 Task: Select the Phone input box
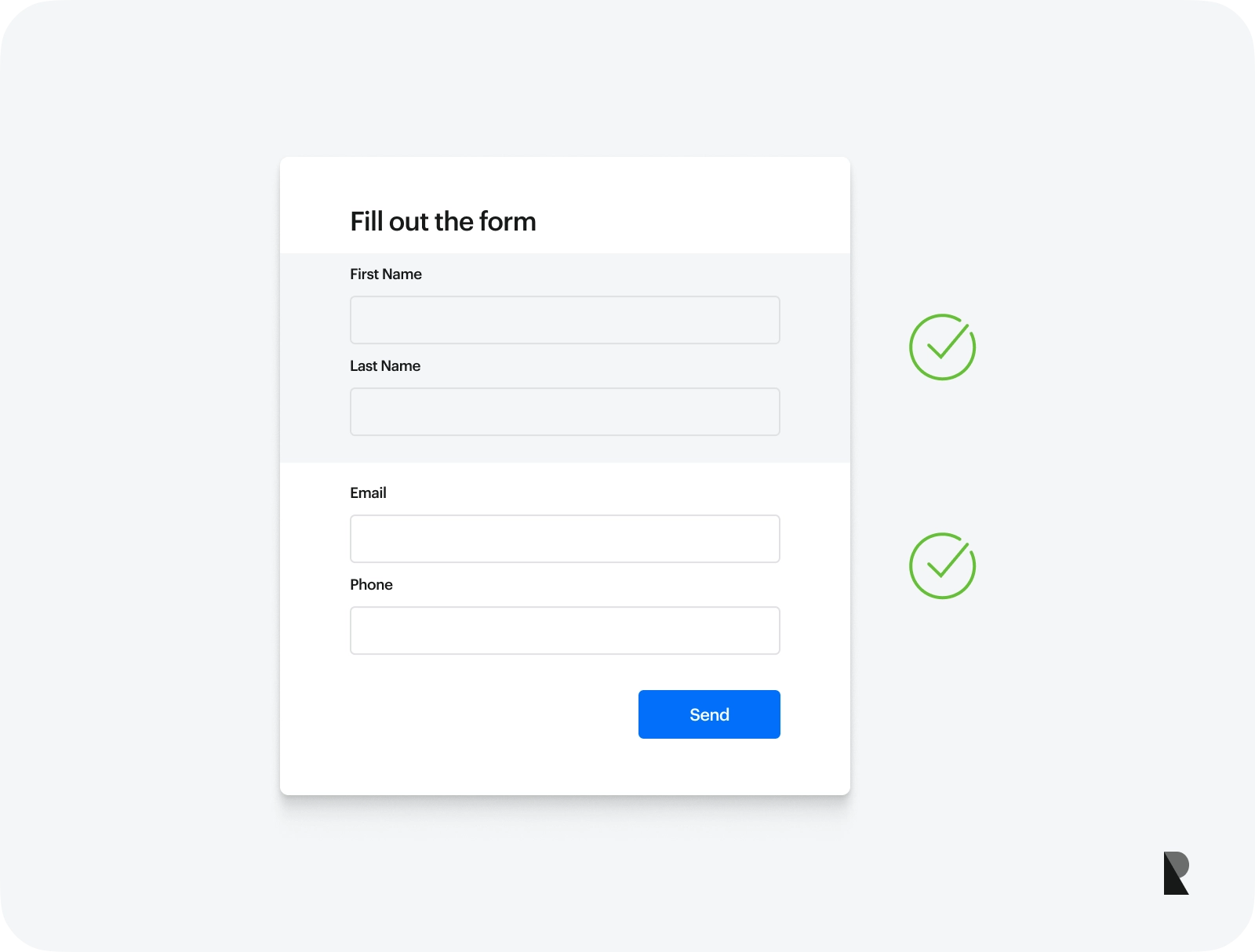[565, 630]
